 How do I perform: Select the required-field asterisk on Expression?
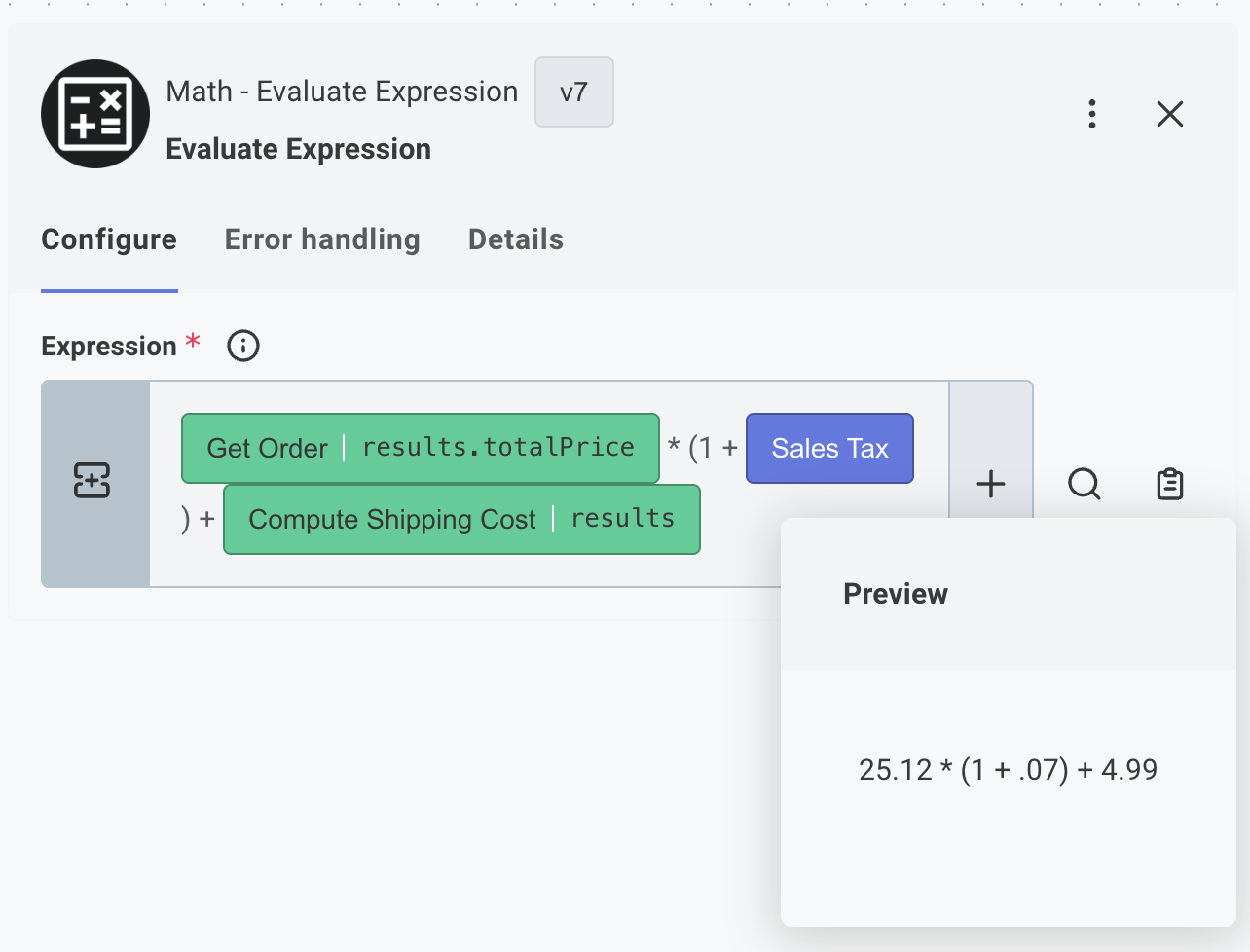pyautogui.click(x=194, y=341)
